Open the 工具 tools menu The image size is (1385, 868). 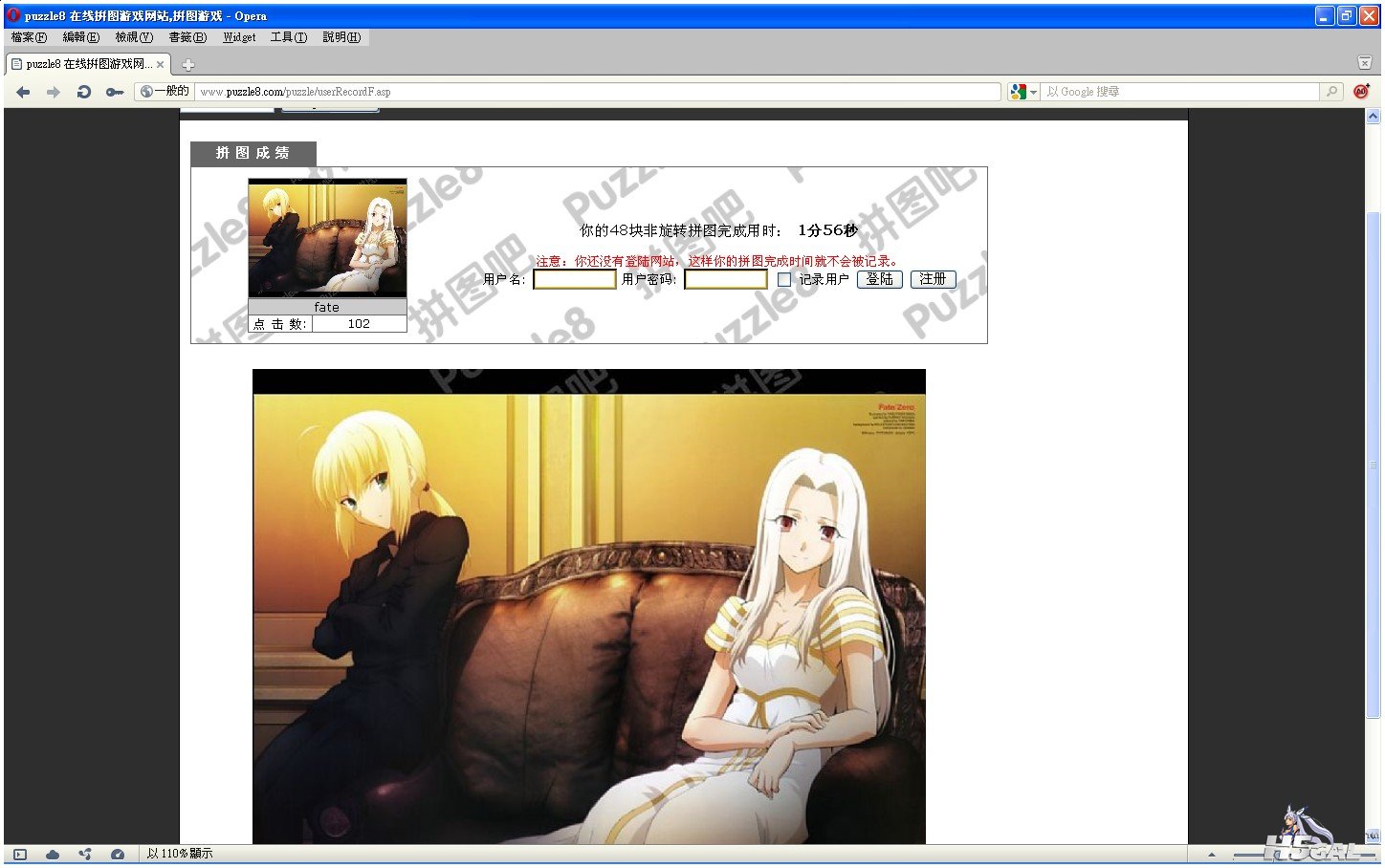288,37
